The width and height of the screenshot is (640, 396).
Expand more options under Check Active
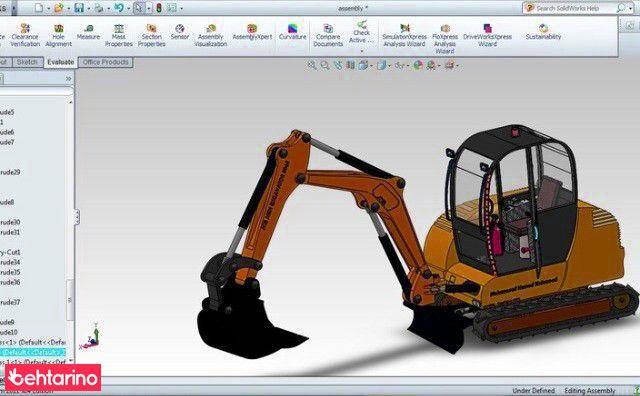[361, 51]
